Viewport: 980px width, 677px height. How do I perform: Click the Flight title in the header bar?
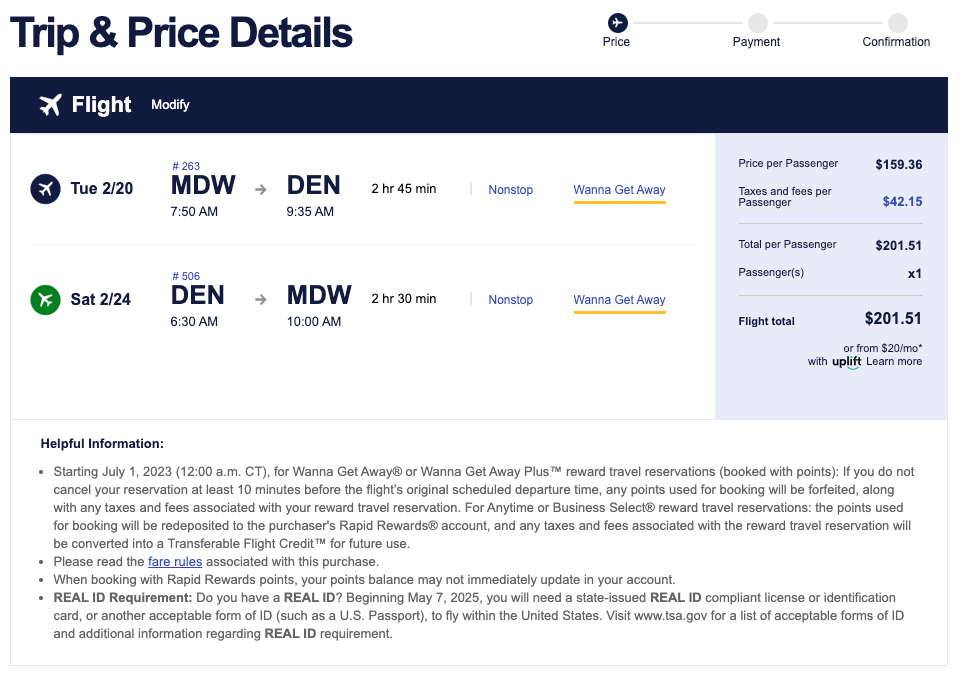point(101,104)
